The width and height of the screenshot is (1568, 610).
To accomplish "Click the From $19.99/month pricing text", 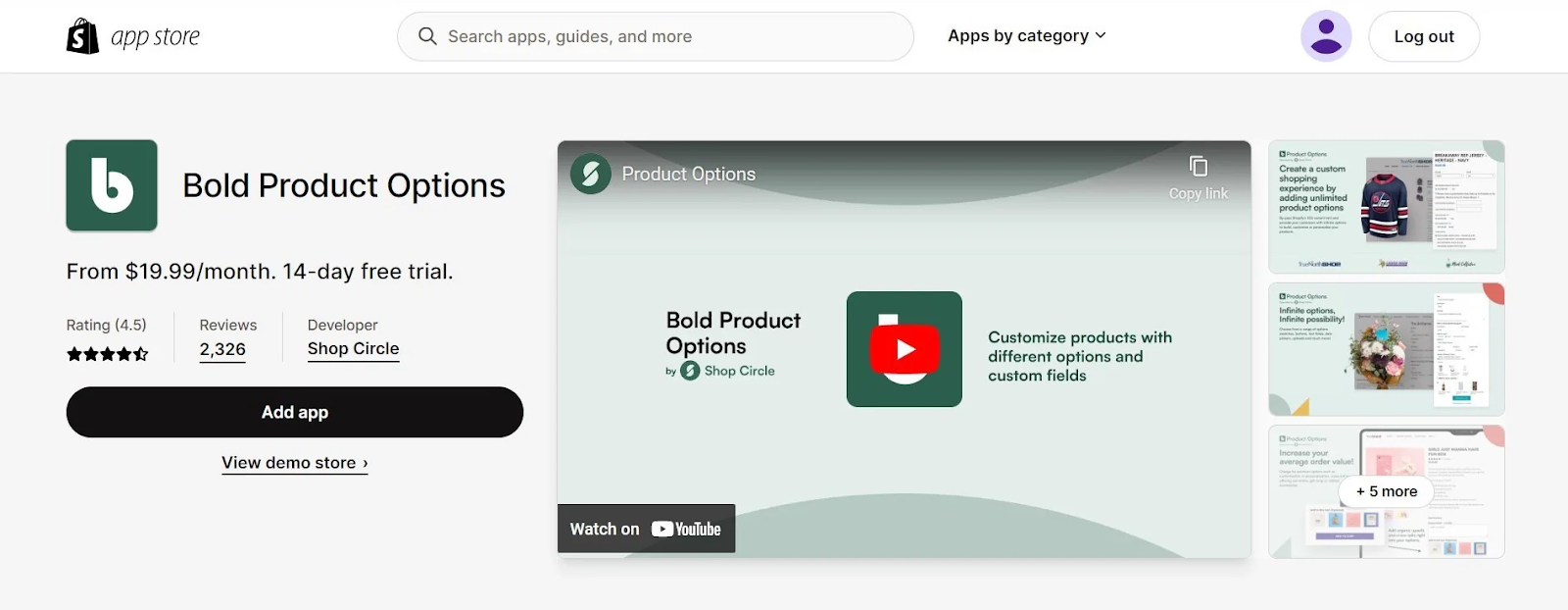I will point(260,272).
